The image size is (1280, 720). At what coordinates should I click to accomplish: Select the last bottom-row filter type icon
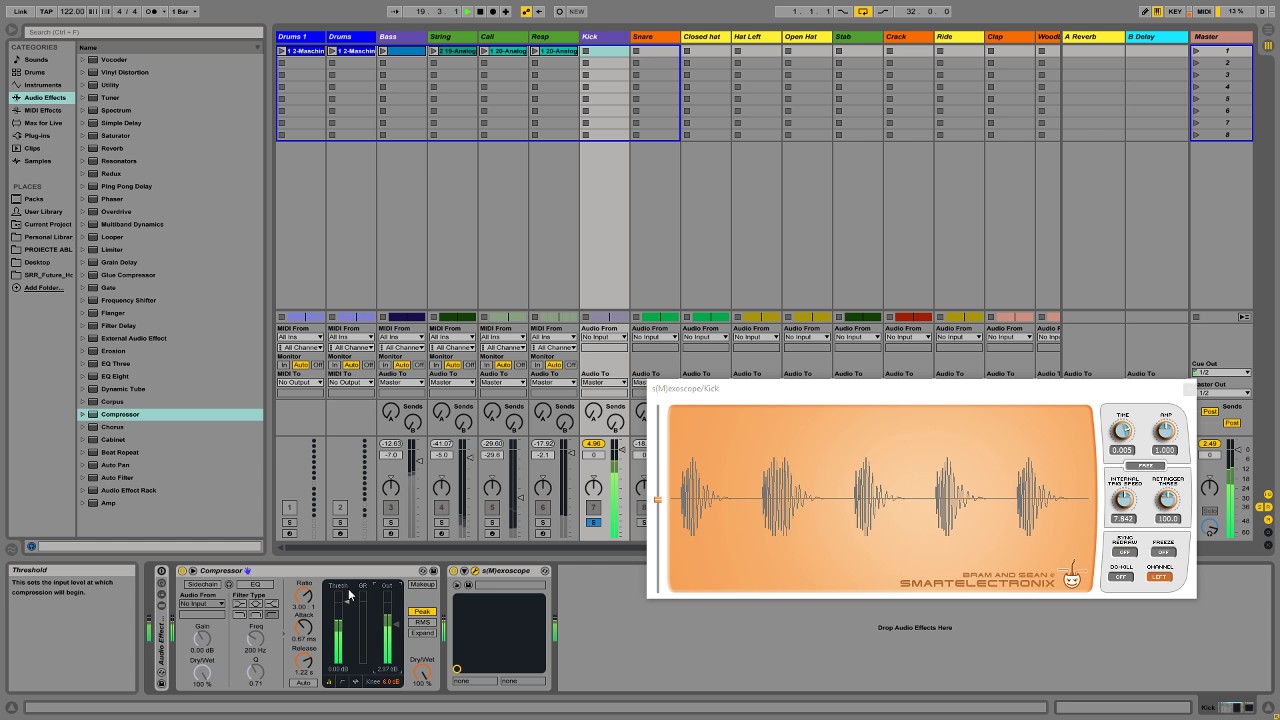click(272, 614)
